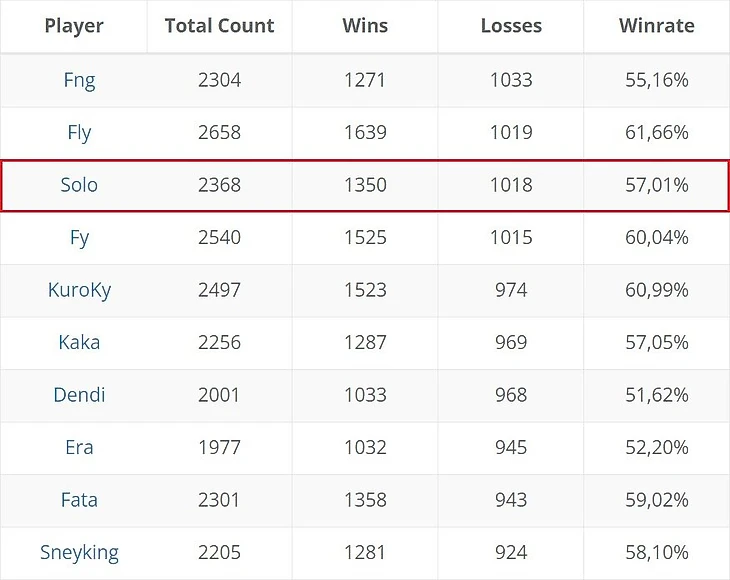Sort by the Losses column header
Image resolution: width=730 pixels, height=580 pixels.
[x=510, y=26]
